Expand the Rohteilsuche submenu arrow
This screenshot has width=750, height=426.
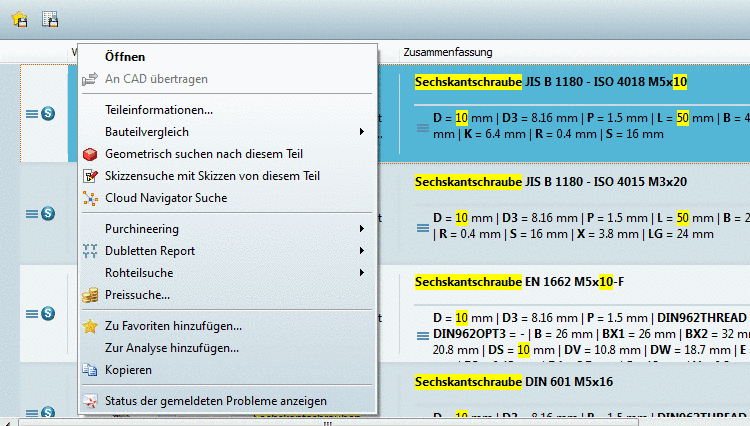[x=362, y=273]
